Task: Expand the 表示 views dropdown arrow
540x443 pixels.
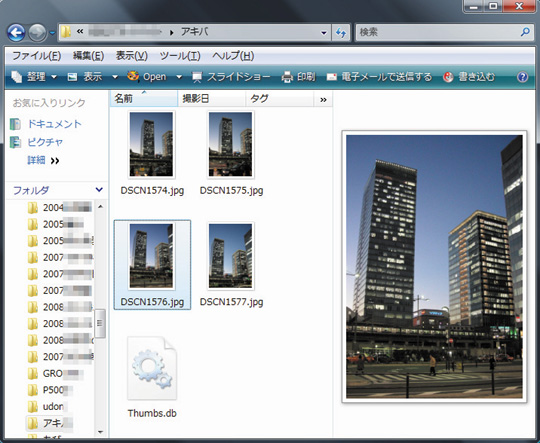Action: (x=115, y=77)
